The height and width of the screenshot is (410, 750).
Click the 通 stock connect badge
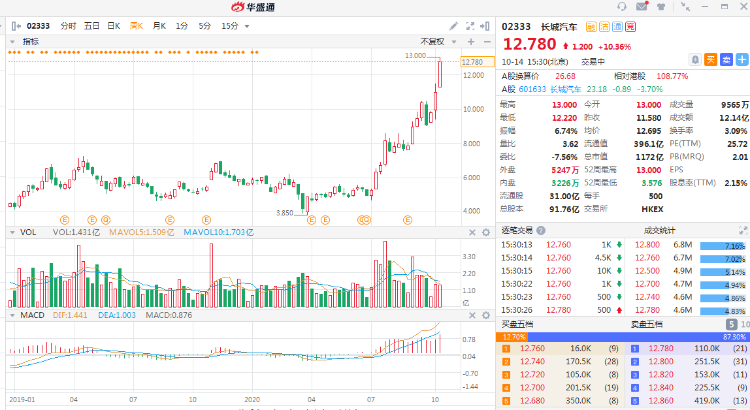[618, 27]
